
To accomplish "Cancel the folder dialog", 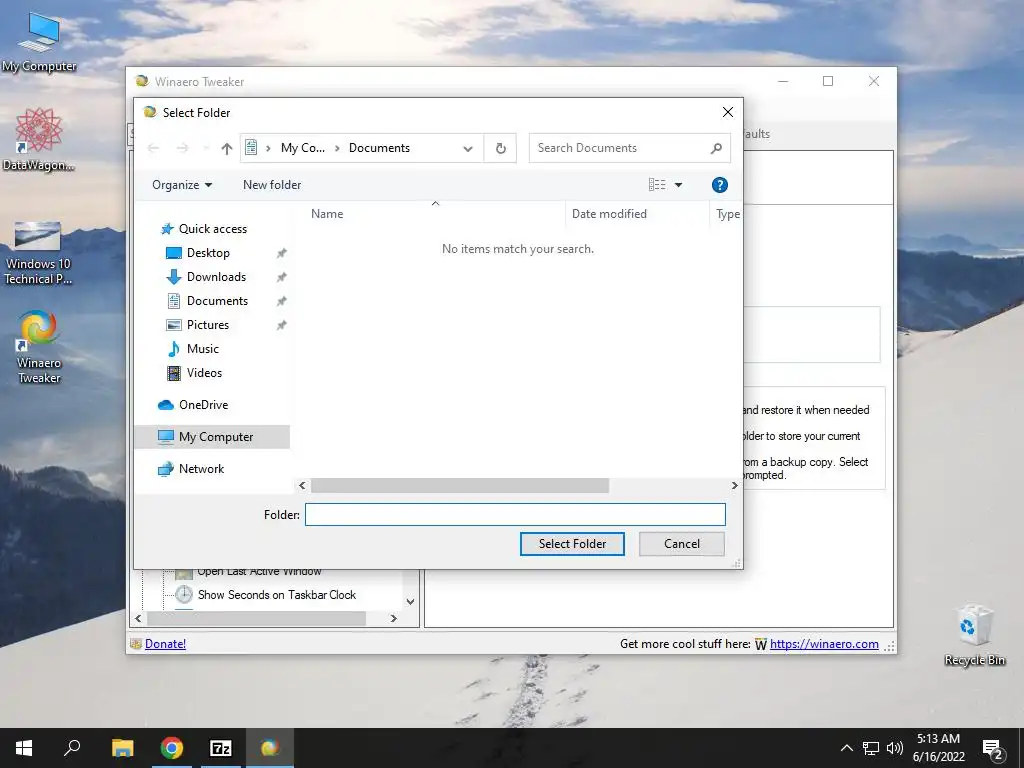I will pyautogui.click(x=682, y=544).
